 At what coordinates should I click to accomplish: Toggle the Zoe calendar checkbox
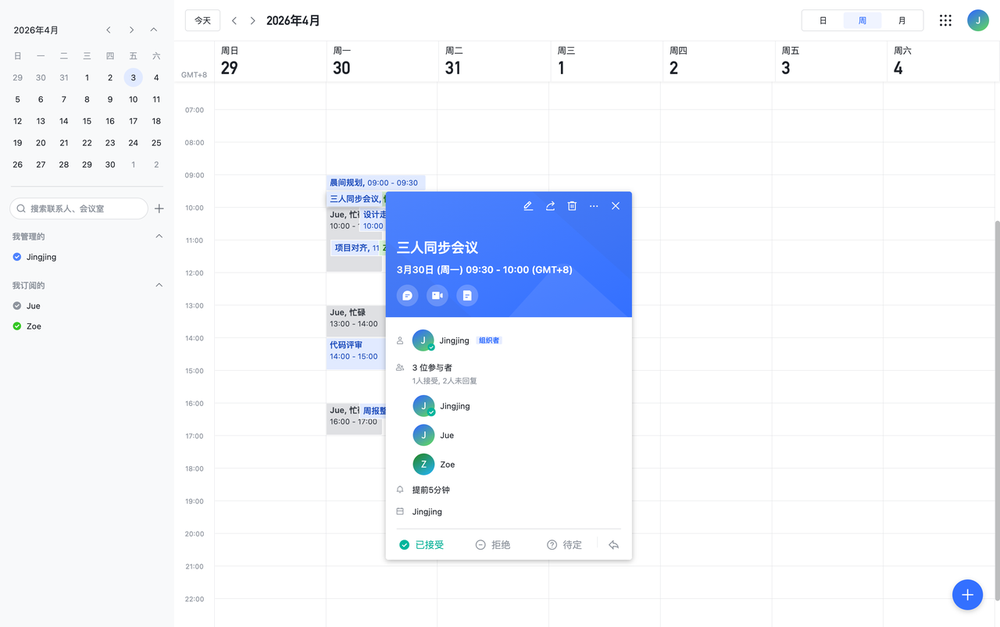tap(17, 326)
